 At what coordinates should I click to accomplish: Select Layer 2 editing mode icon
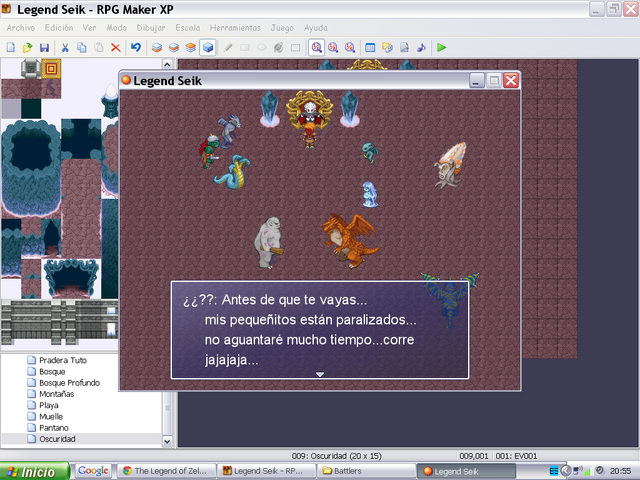tap(174, 47)
